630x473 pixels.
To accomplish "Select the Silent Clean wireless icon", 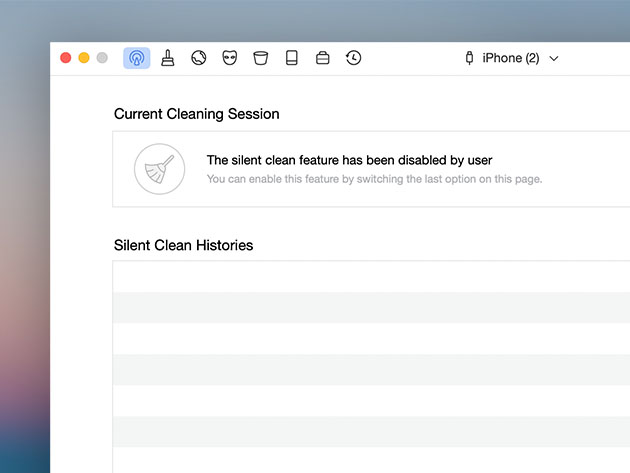I will 137,58.
